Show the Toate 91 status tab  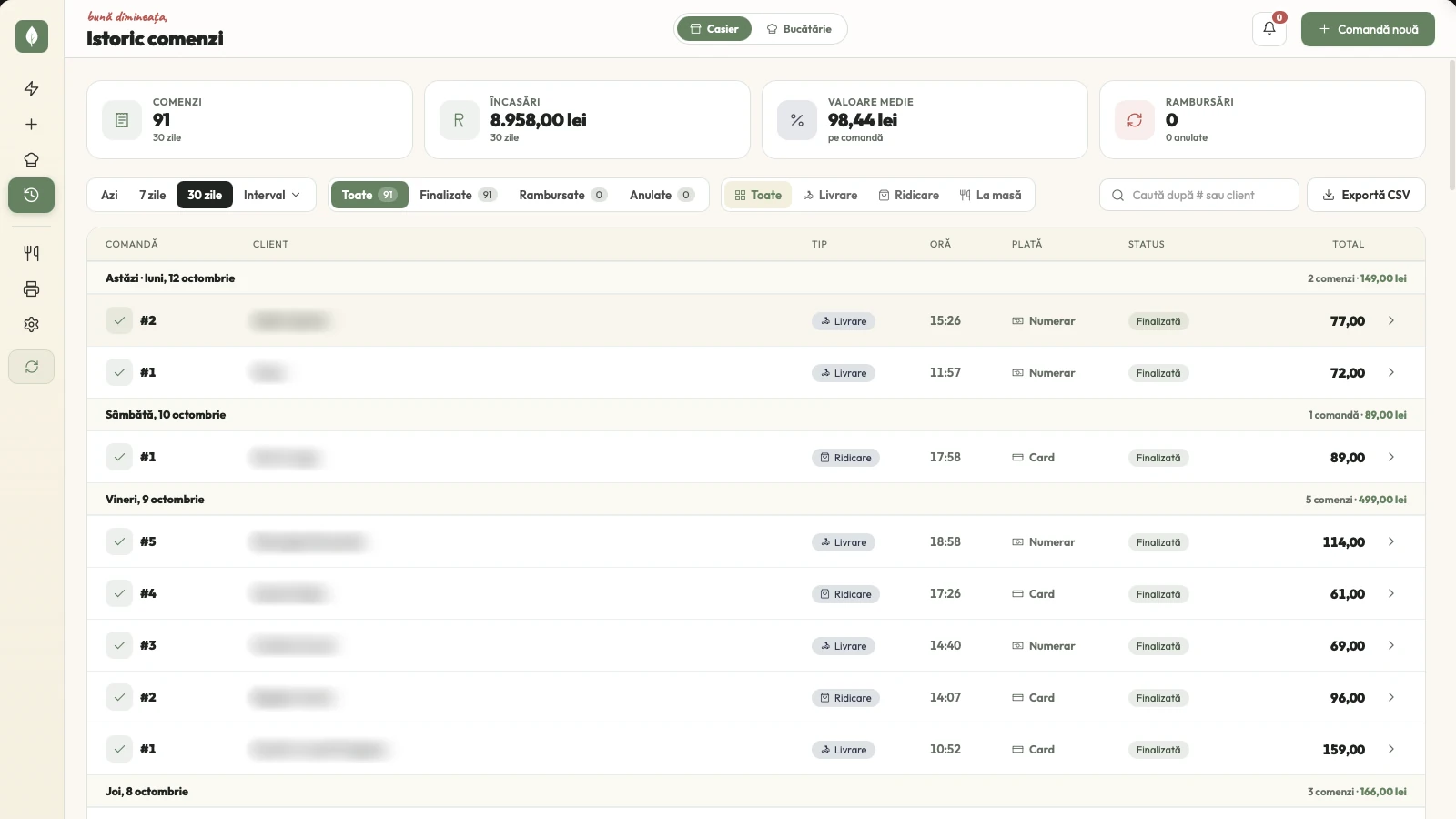click(369, 195)
